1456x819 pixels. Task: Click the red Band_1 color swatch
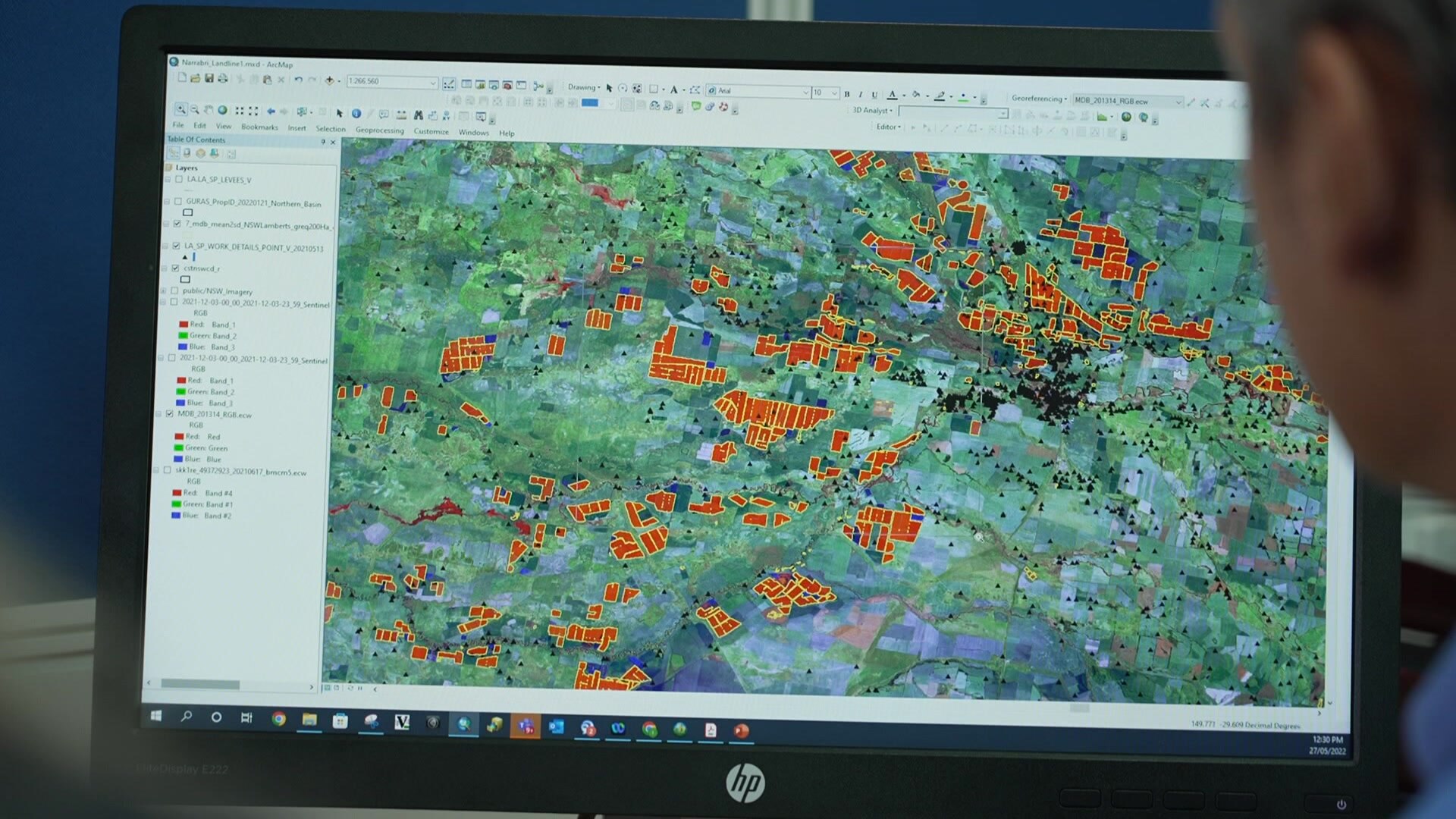pyautogui.click(x=184, y=325)
